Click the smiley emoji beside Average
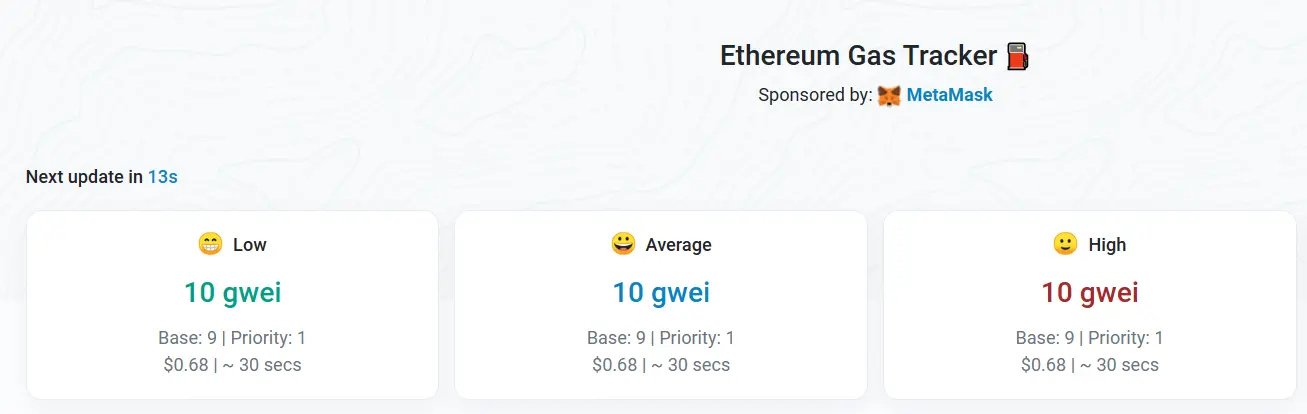The image size is (1307, 414). [x=623, y=244]
